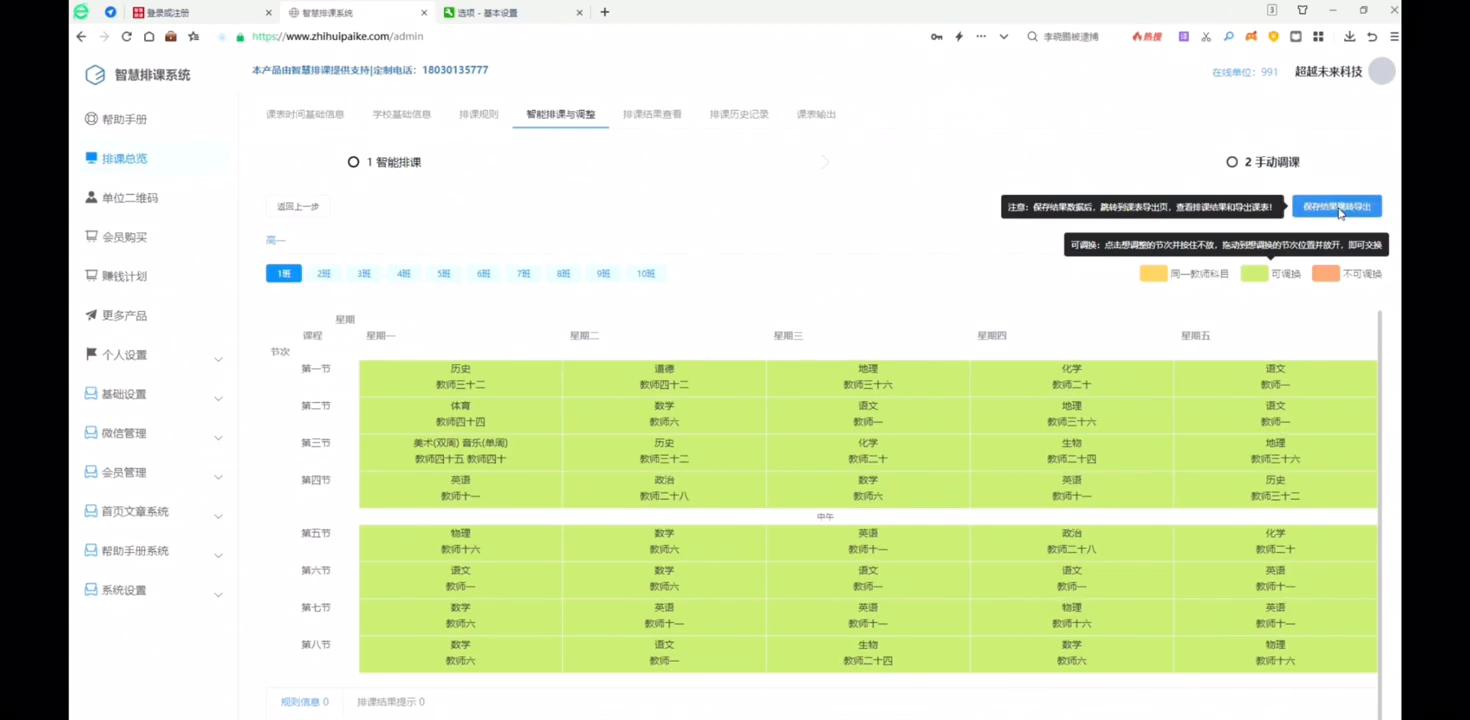Click the 保存结果并跳转导出 button
The height and width of the screenshot is (720, 1470).
pos(1337,206)
